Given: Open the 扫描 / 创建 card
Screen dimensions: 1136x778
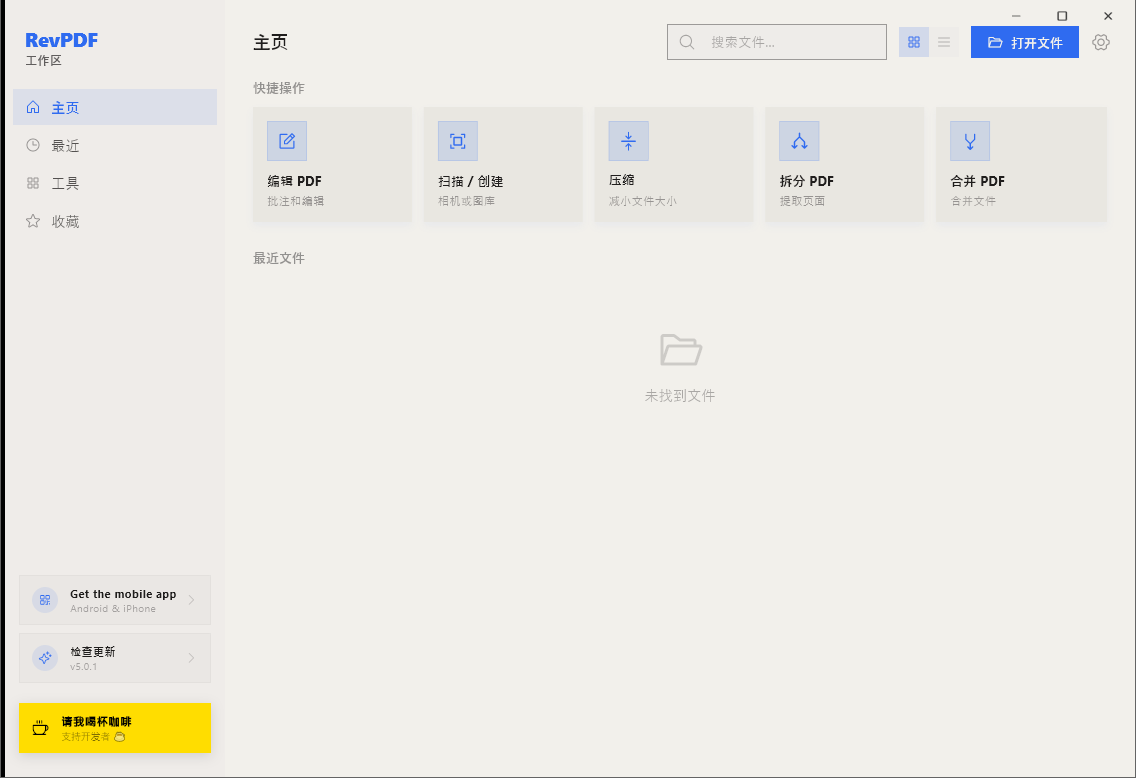Looking at the screenshot, I should click(x=503, y=164).
